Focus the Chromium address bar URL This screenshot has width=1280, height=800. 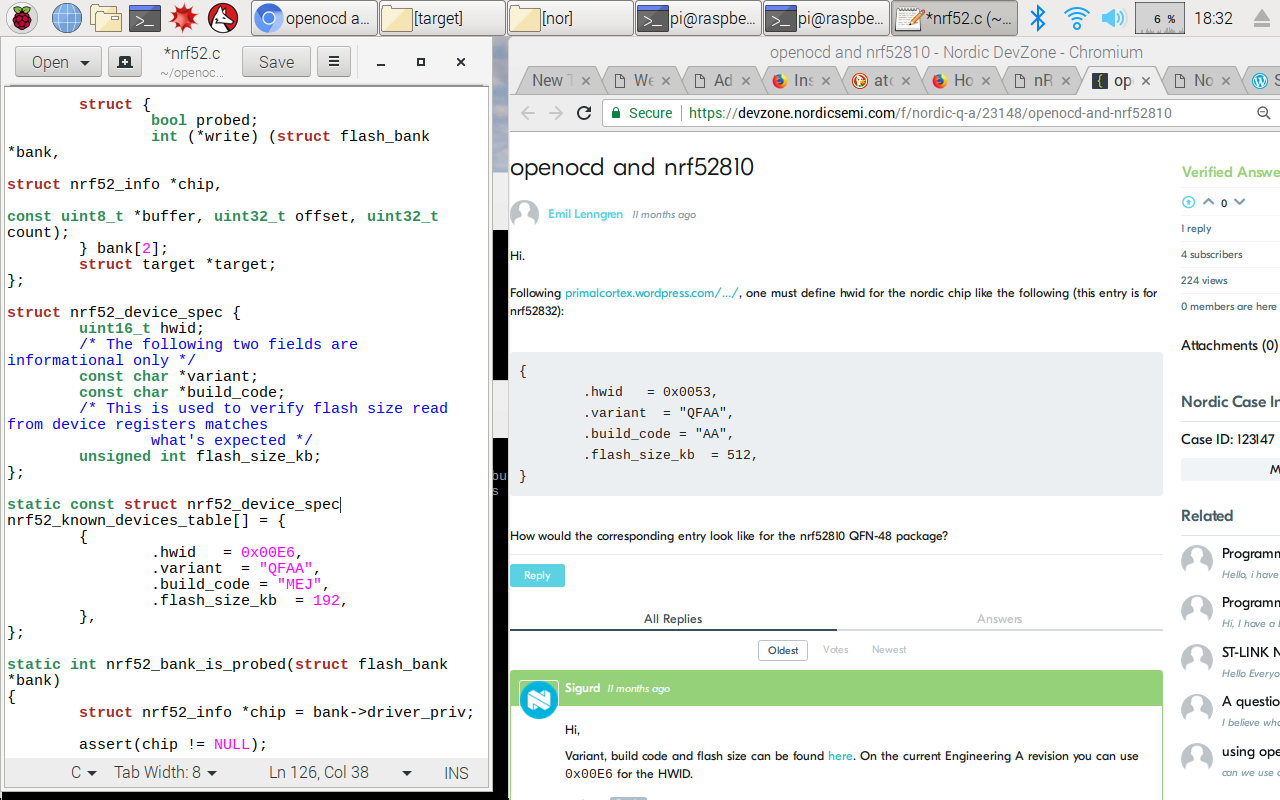pyautogui.click(x=930, y=113)
